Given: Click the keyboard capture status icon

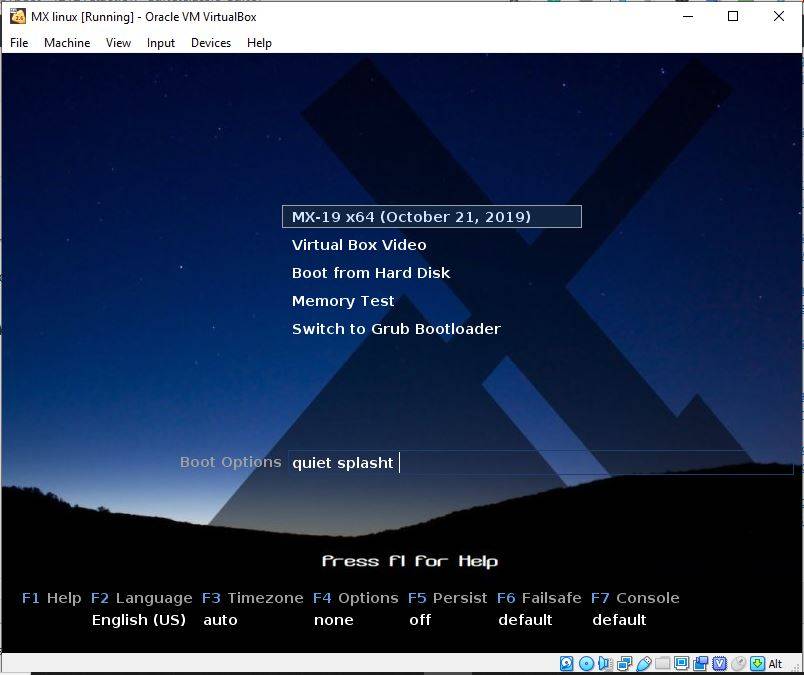Looking at the screenshot, I should pyautogui.click(x=756, y=663).
